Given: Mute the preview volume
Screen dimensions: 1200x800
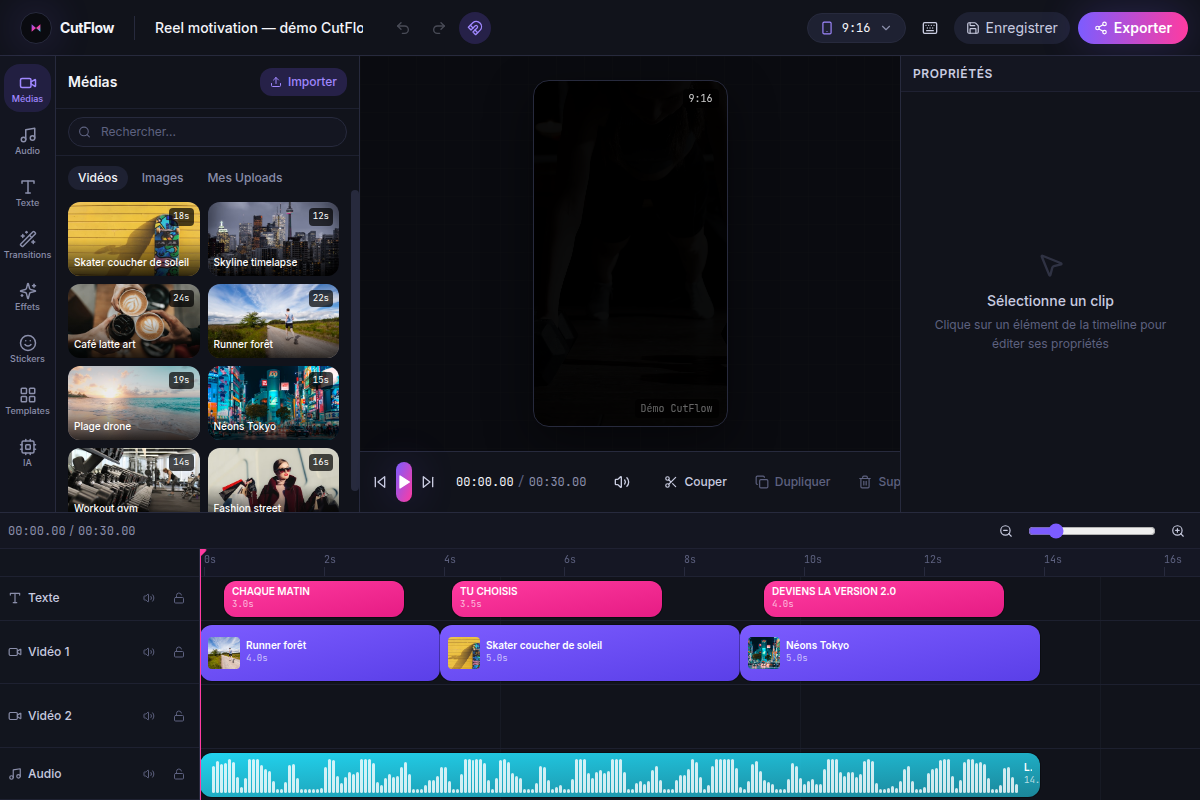Looking at the screenshot, I should click(x=622, y=482).
